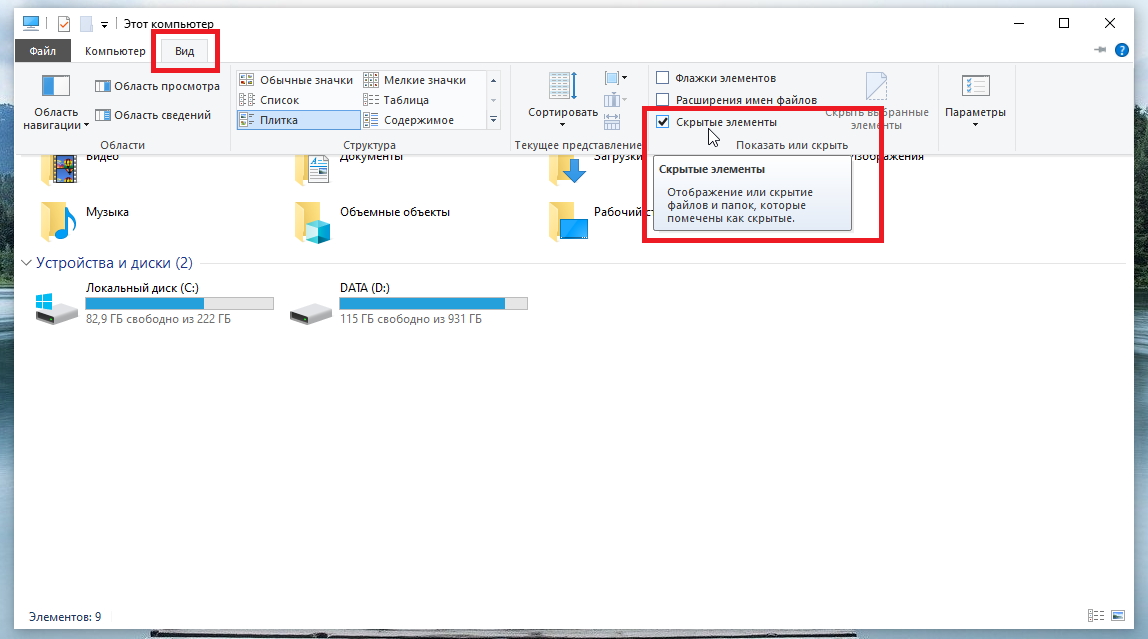Select the Мелкие значки layout
1148x639 pixels.
click(x=416, y=80)
